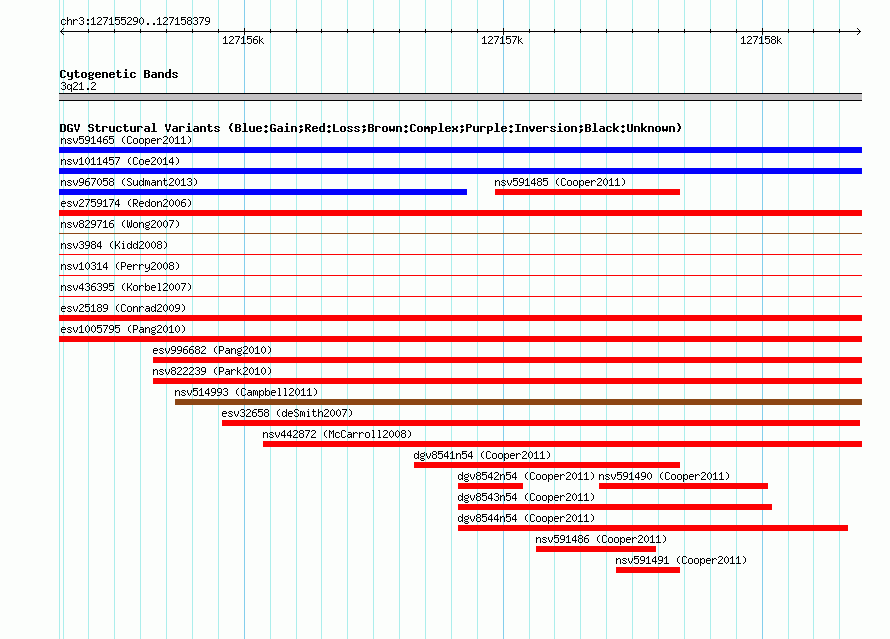Click esv1005795 (Pang2010) label

[x=123, y=329]
